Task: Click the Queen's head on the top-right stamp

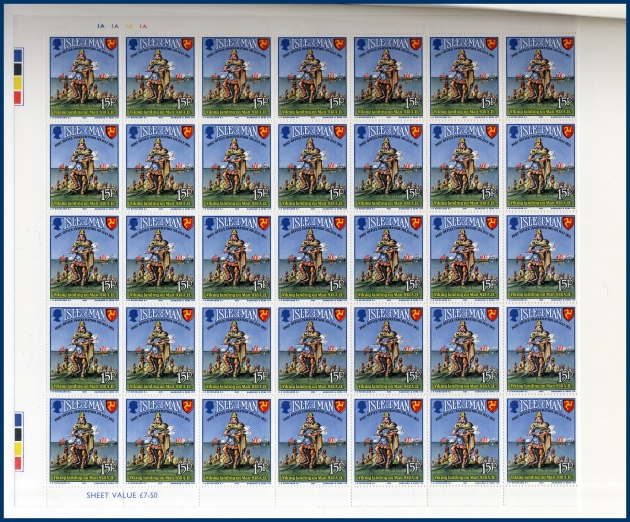Action: tap(513, 45)
